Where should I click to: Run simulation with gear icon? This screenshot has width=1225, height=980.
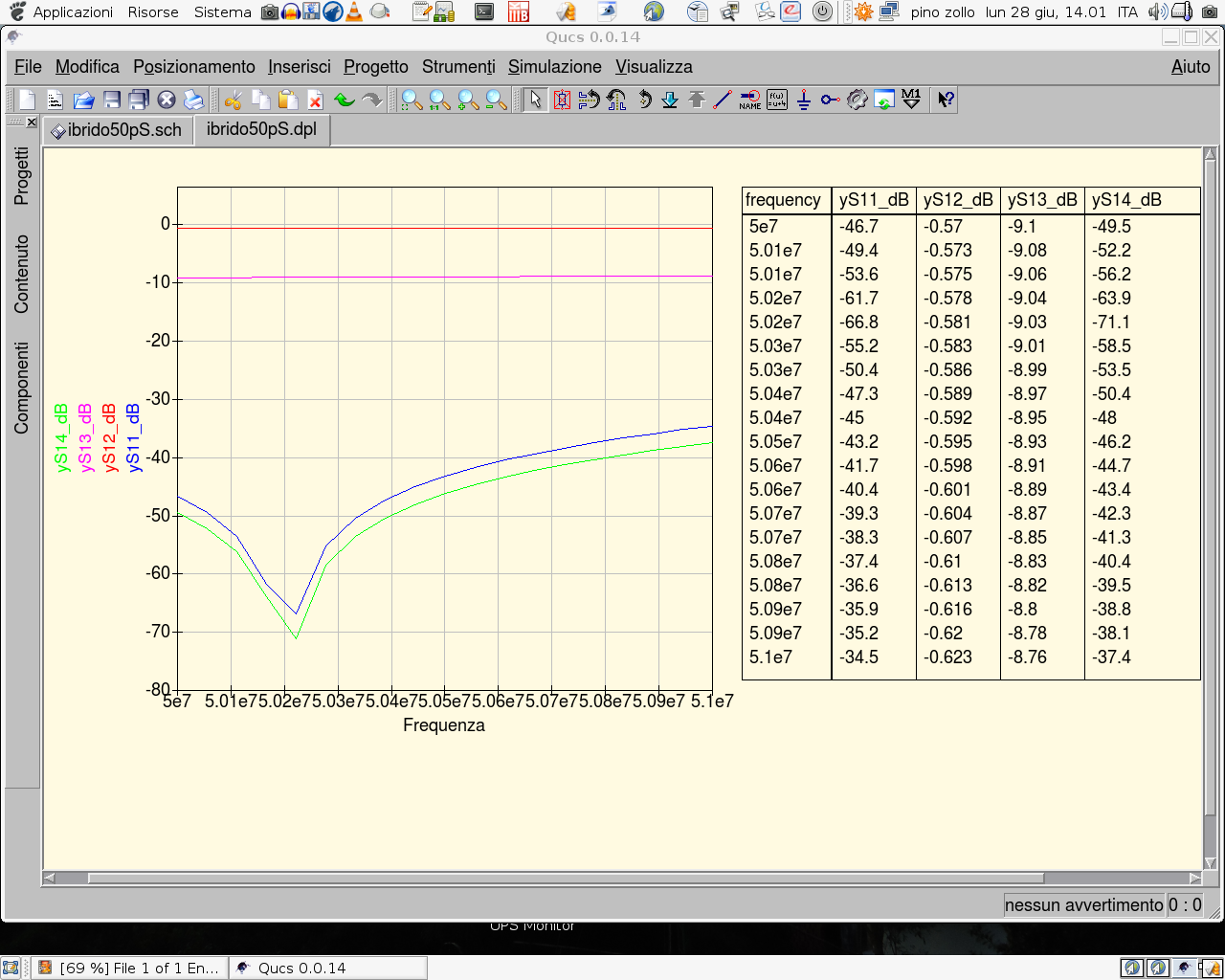point(857,100)
